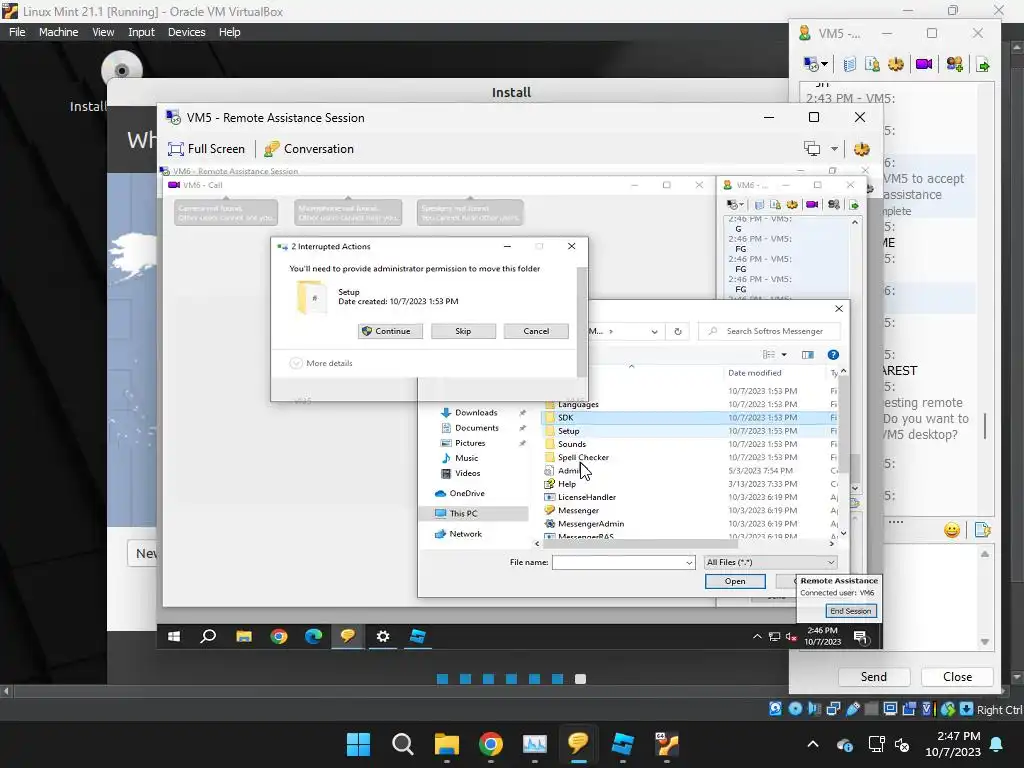
Task: Open the smiley emoticon picker in VM5 chat
Action: [952, 530]
